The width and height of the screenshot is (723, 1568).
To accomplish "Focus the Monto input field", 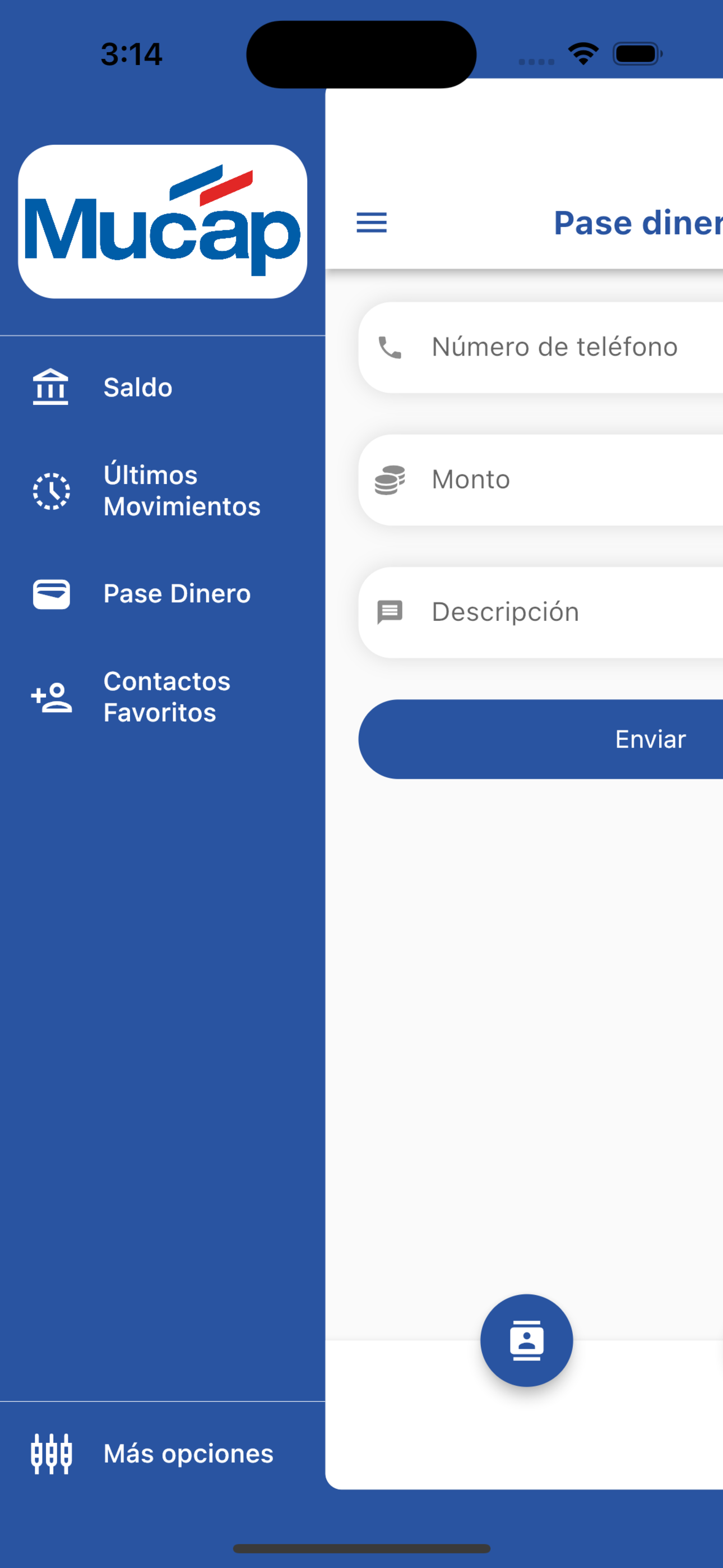I will coord(540,479).
